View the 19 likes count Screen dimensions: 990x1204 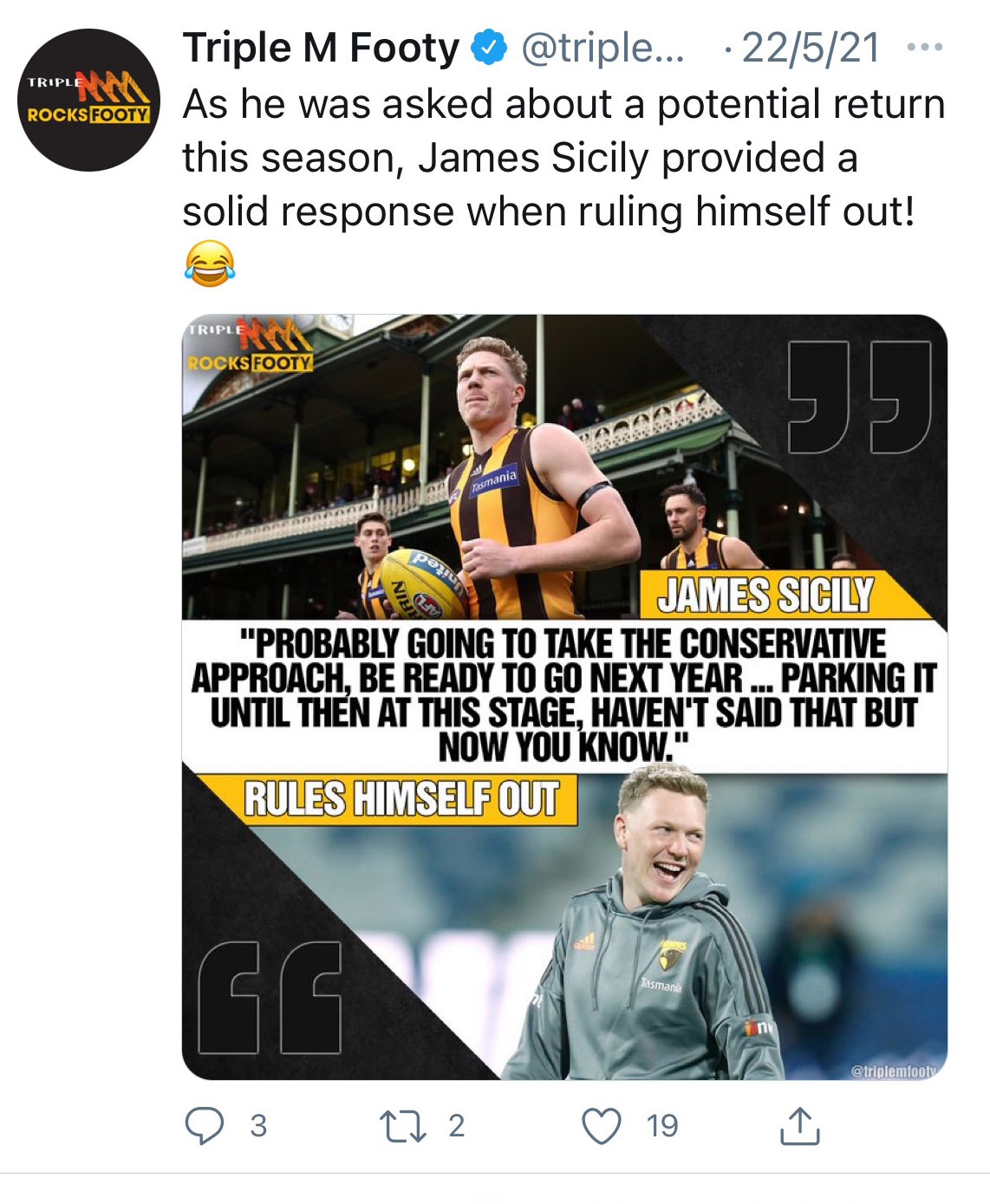point(662,1126)
